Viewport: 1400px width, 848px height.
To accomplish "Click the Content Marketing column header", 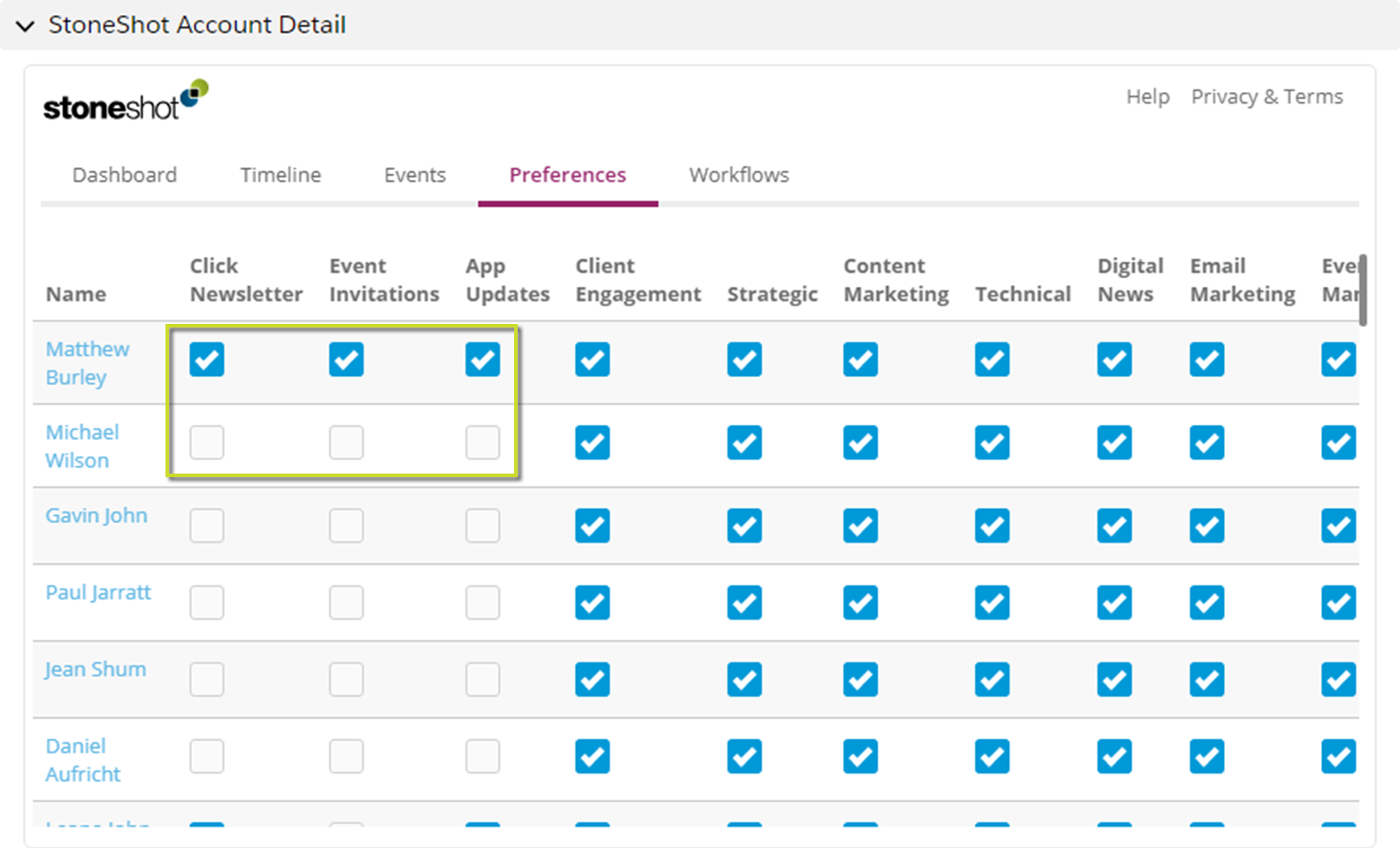I will click(896, 280).
